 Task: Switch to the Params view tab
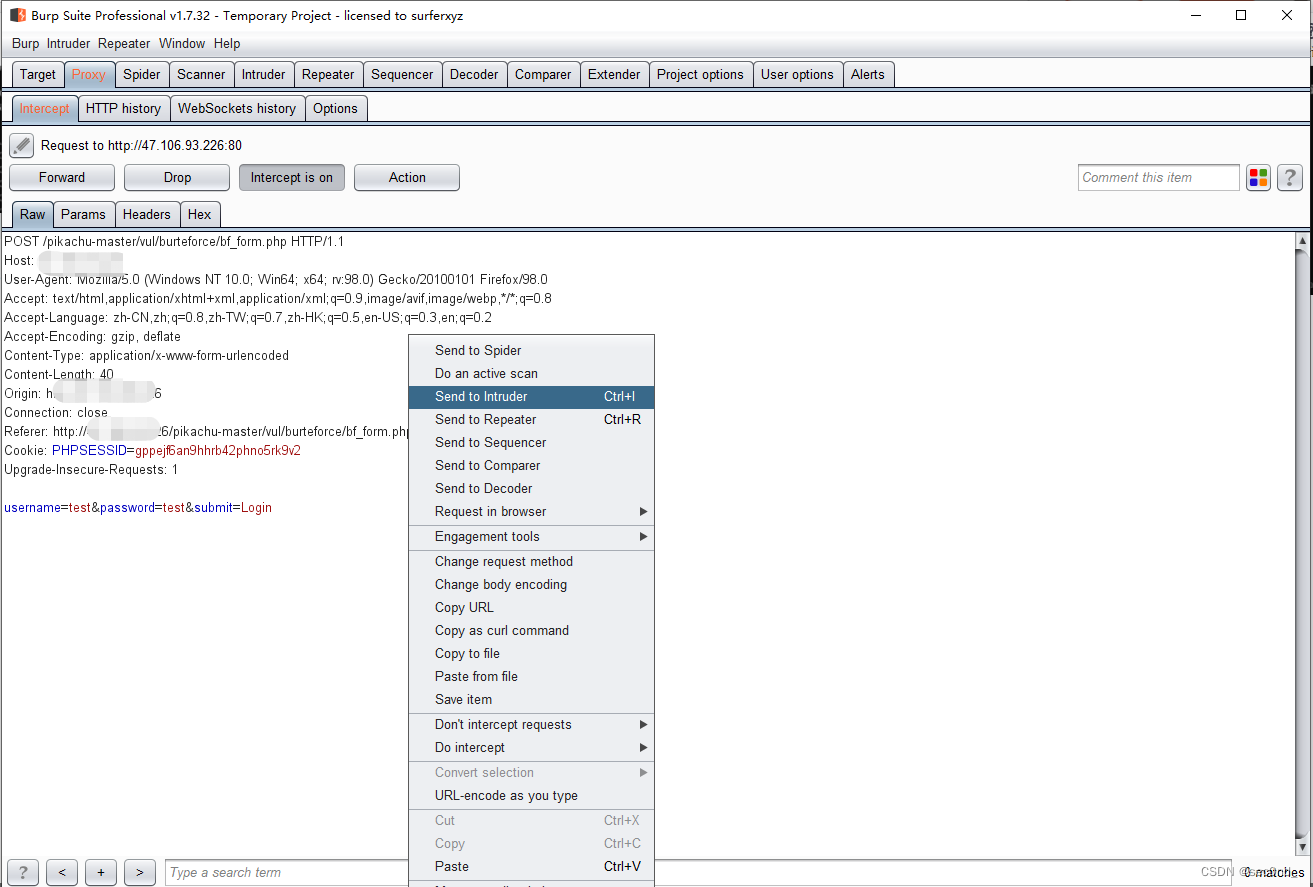[83, 214]
